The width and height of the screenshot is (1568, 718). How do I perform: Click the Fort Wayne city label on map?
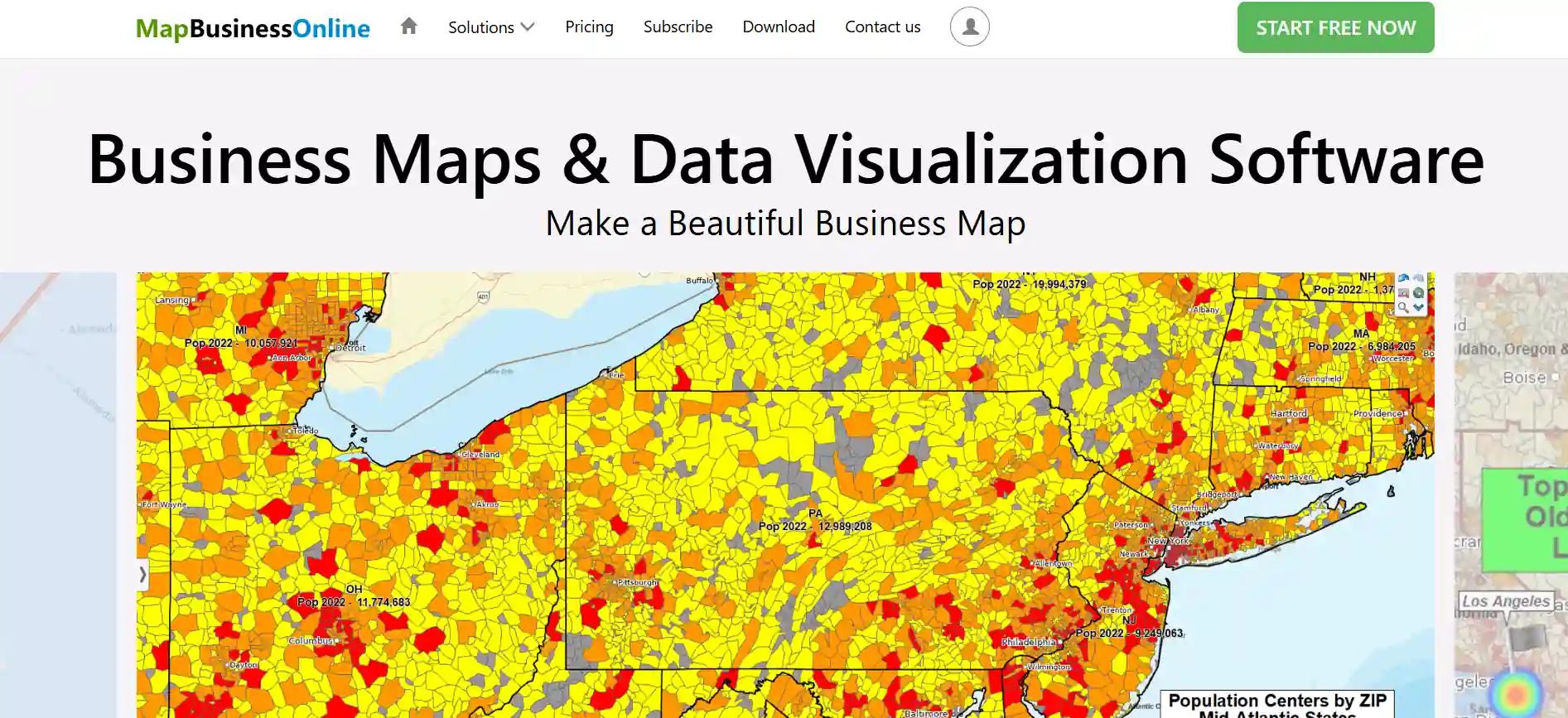point(164,504)
